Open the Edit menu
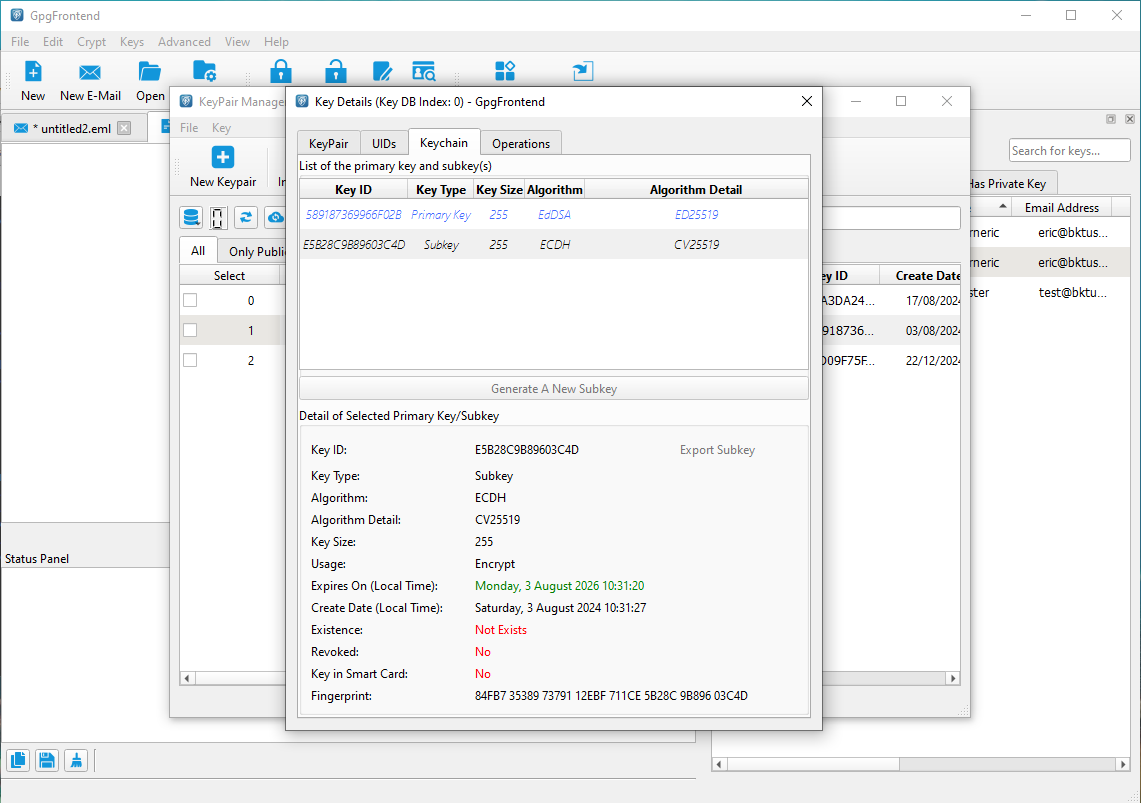 pyautogui.click(x=53, y=41)
